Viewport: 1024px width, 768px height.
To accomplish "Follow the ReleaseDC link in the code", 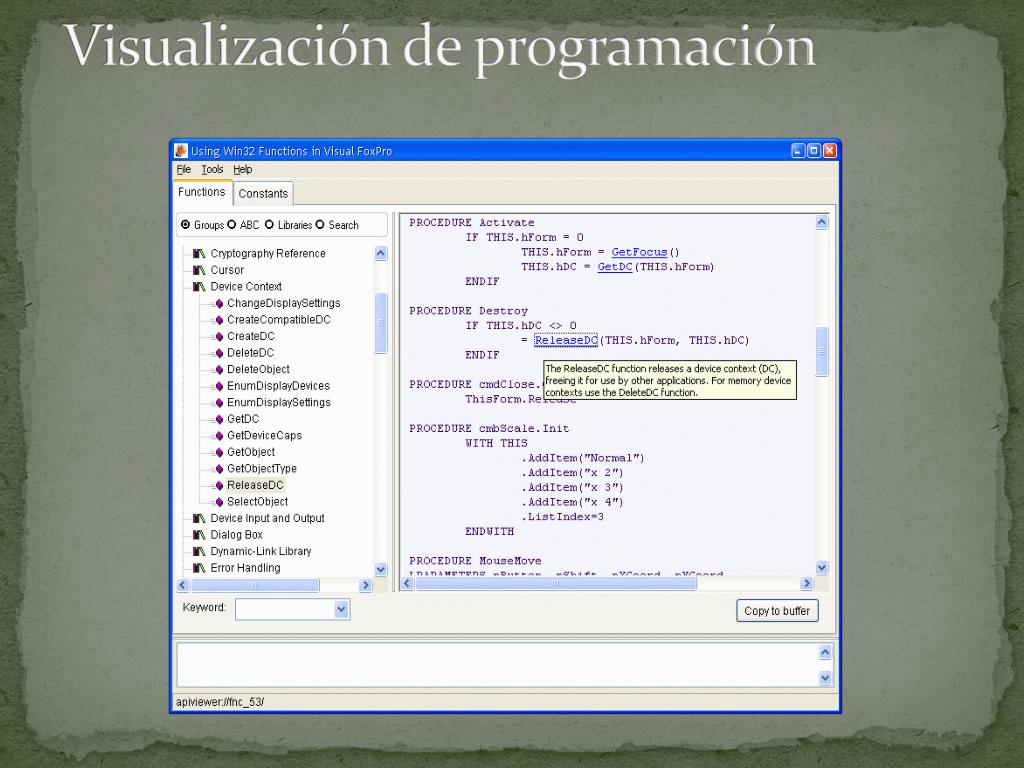I will (x=566, y=340).
